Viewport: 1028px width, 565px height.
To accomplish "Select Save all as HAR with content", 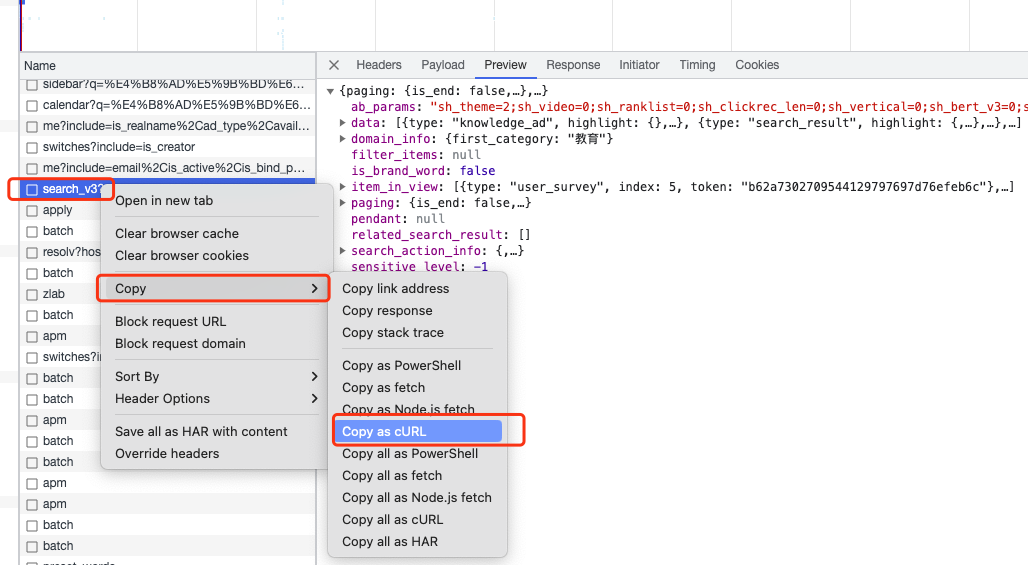I will [201, 431].
